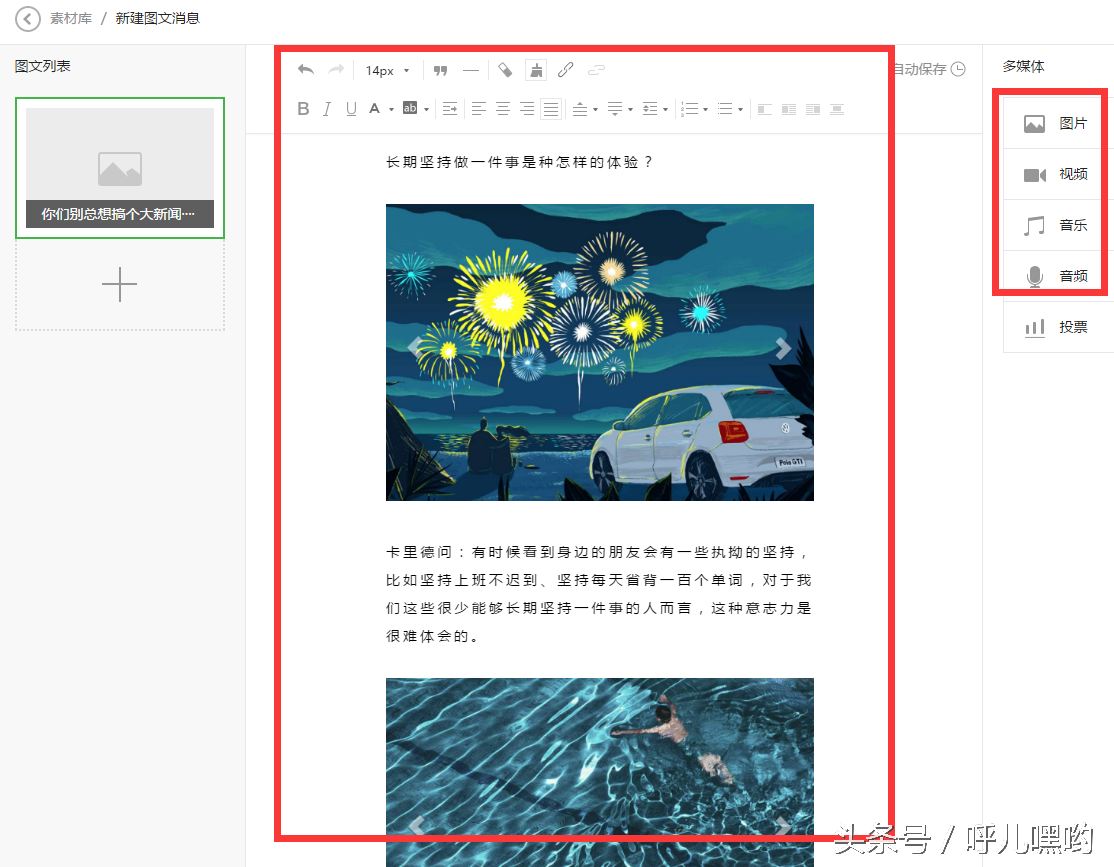Open numbered list style dropdown
1114x867 pixels.
tap(705, 109)
